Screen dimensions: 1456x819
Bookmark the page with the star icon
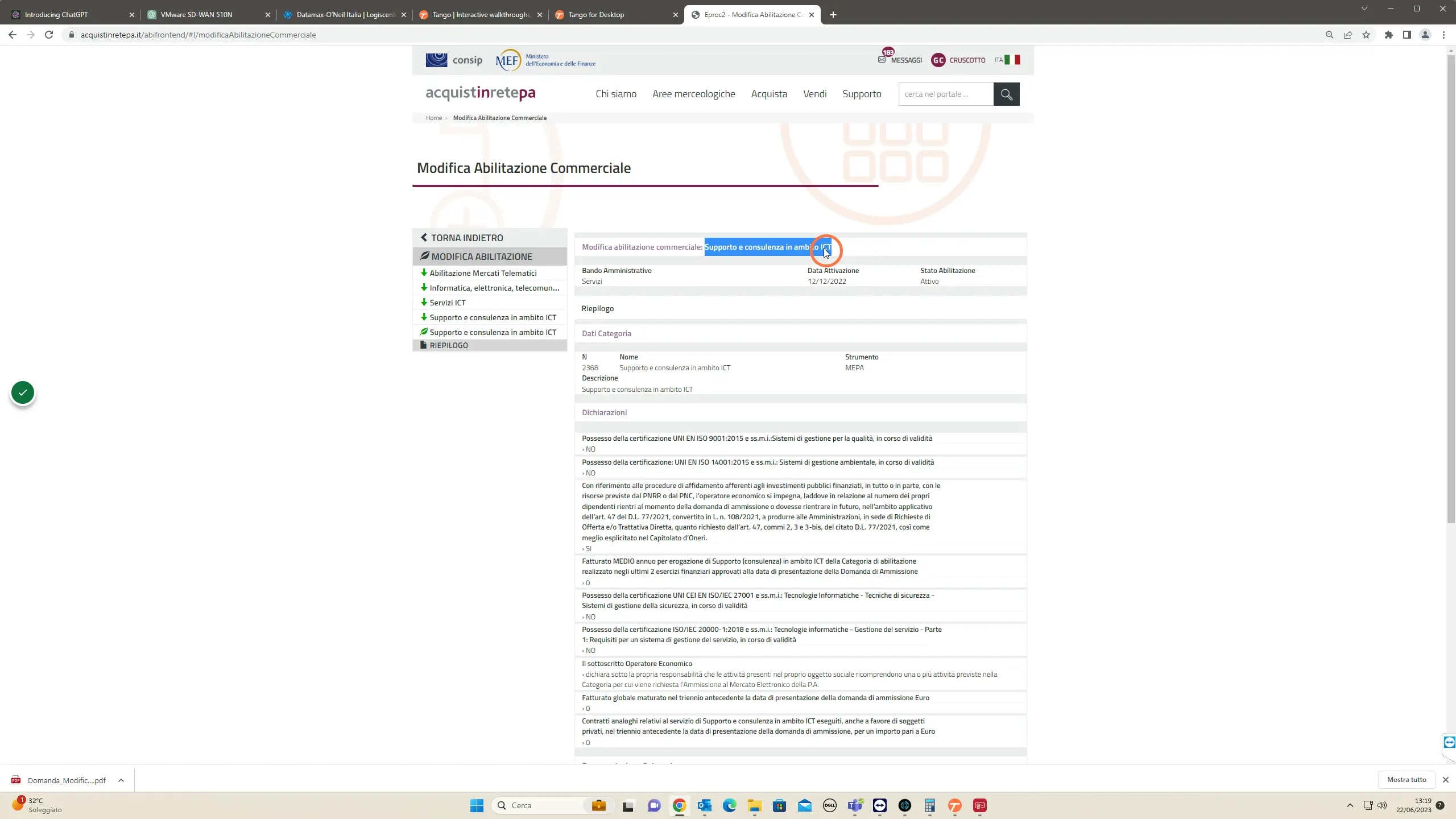[x=1366, y=35]
